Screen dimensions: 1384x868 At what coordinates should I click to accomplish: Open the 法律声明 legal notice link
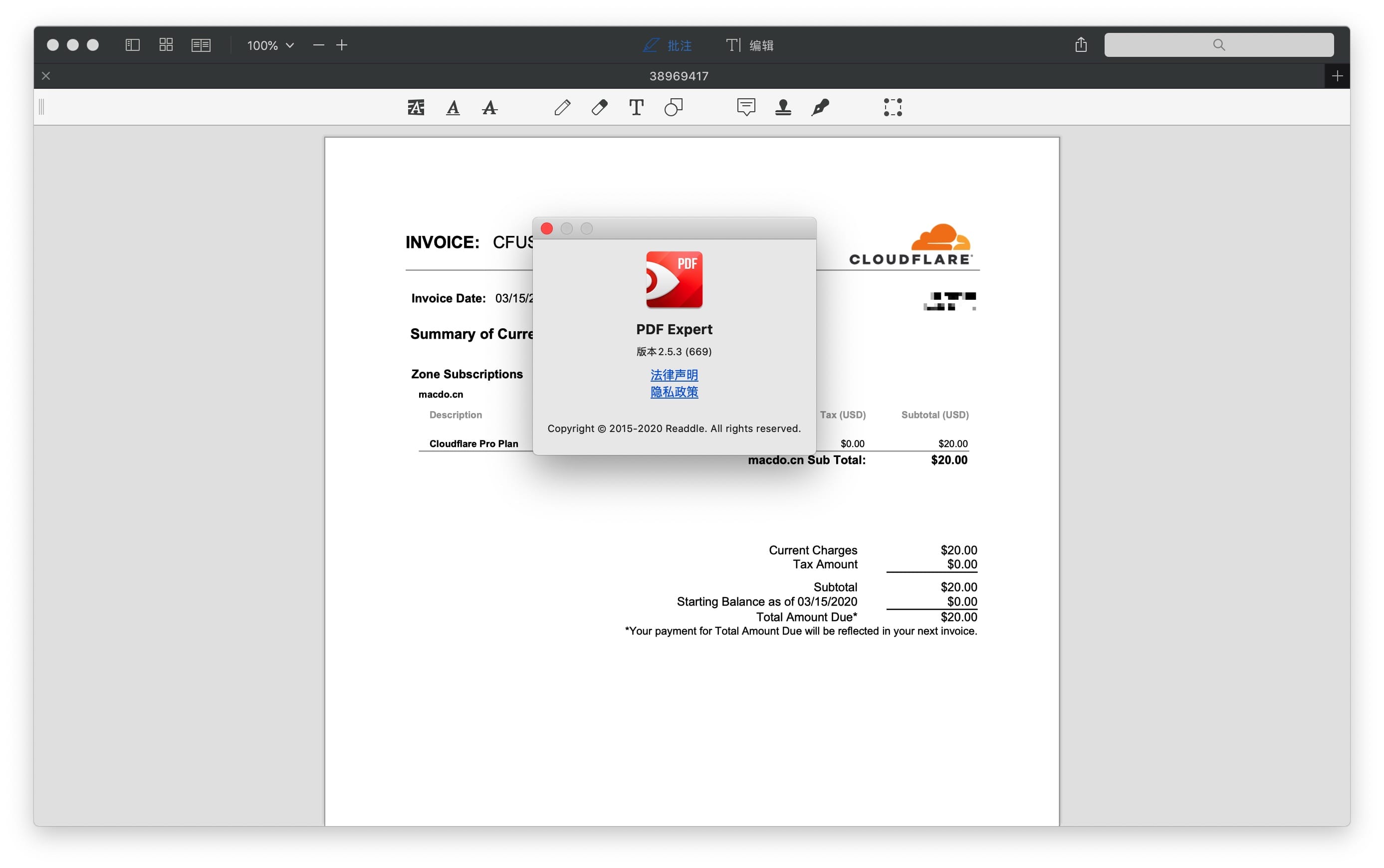coord(674,375)
